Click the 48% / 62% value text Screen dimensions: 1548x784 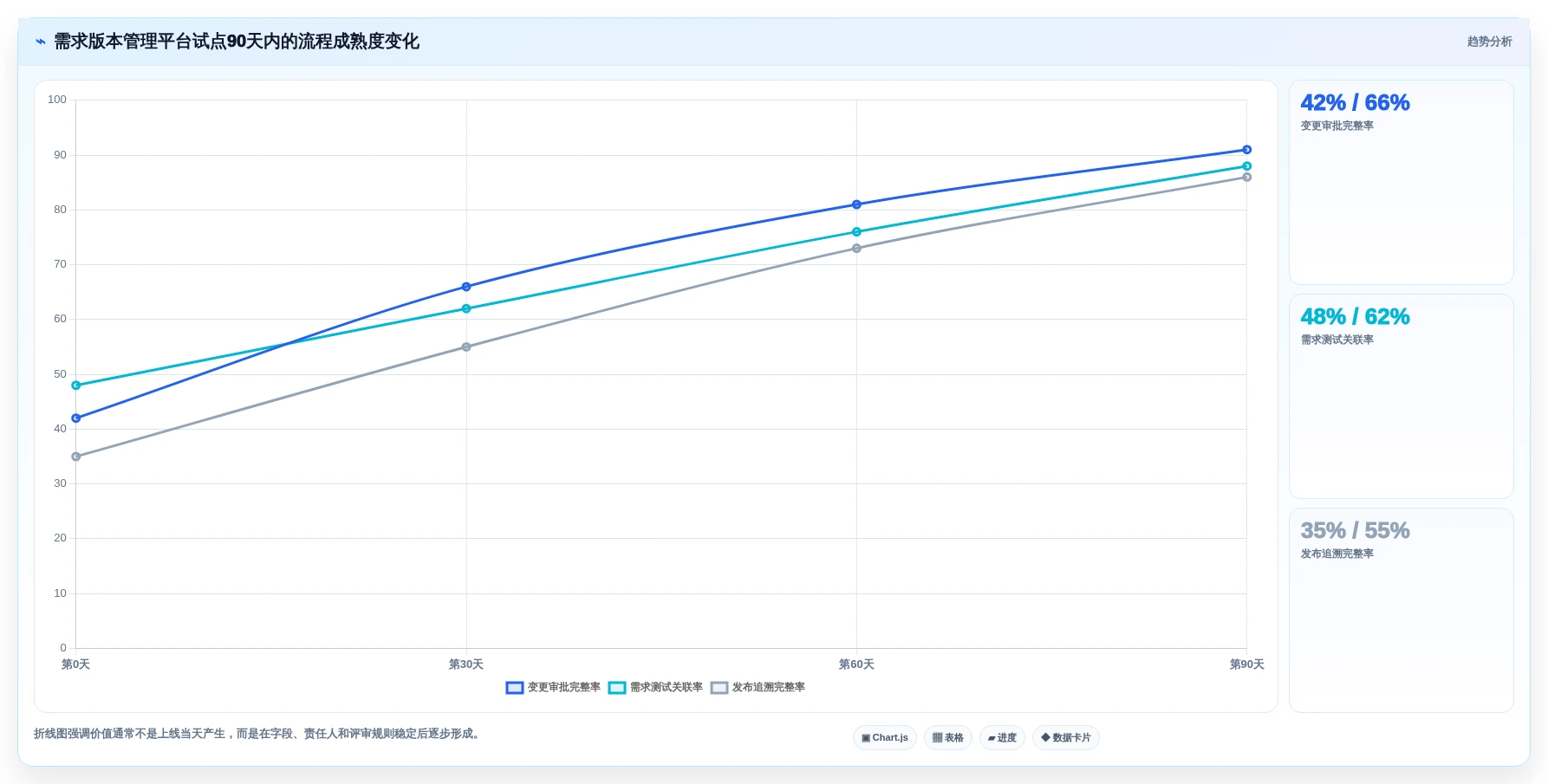(x=1355, y=317)
